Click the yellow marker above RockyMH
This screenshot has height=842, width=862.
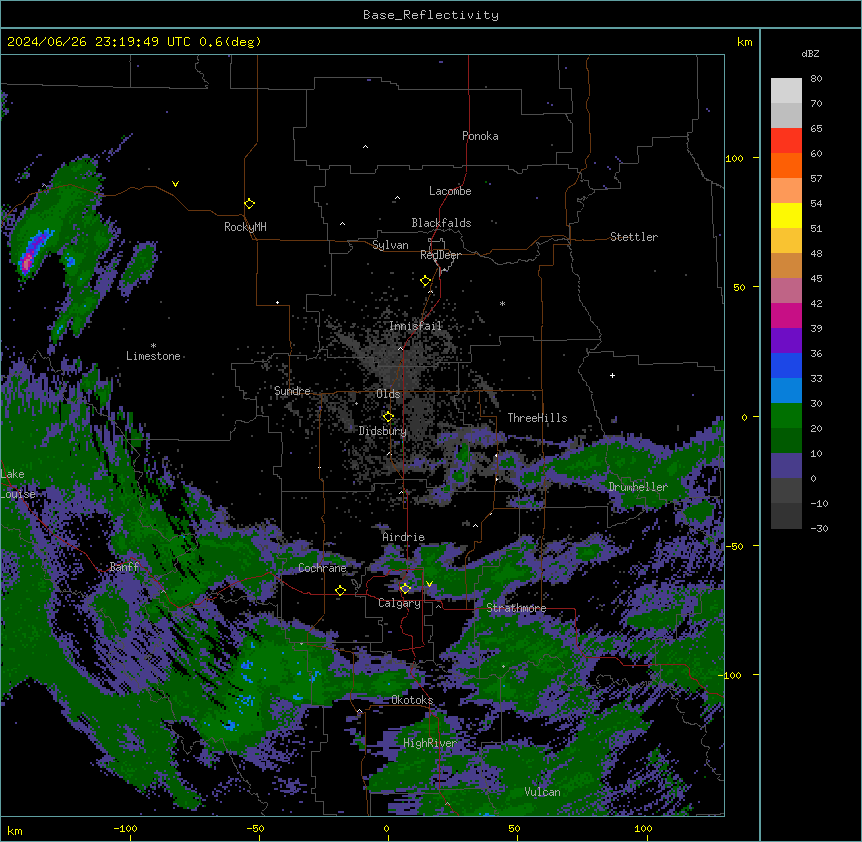(x=249, y=203)
